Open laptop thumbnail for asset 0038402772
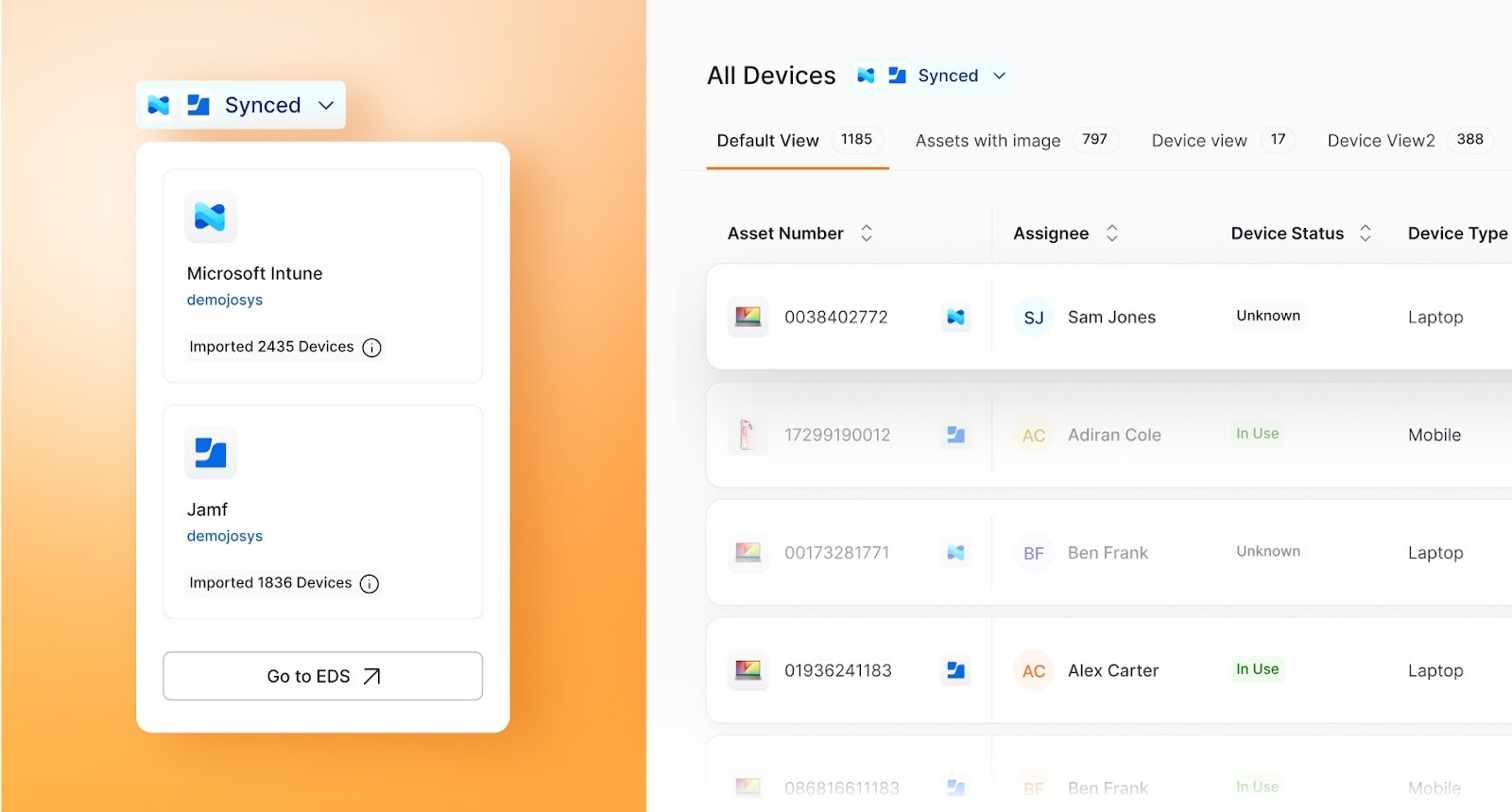Image resolution: width=1512 pixels, height=812 pixels. [747, 317]
